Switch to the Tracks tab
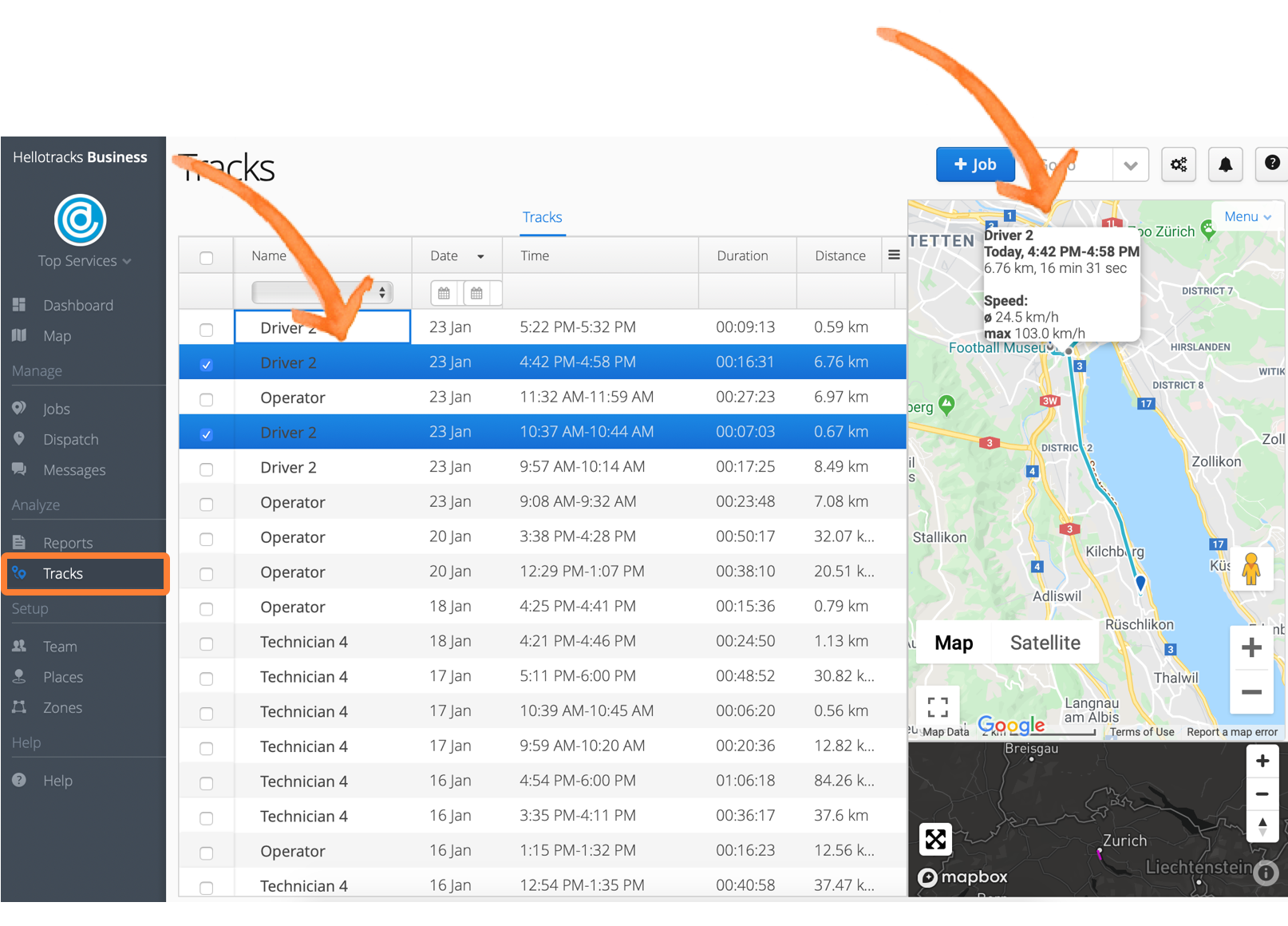The height and width of the screenshot is (926, 1288). coord(543,217)
